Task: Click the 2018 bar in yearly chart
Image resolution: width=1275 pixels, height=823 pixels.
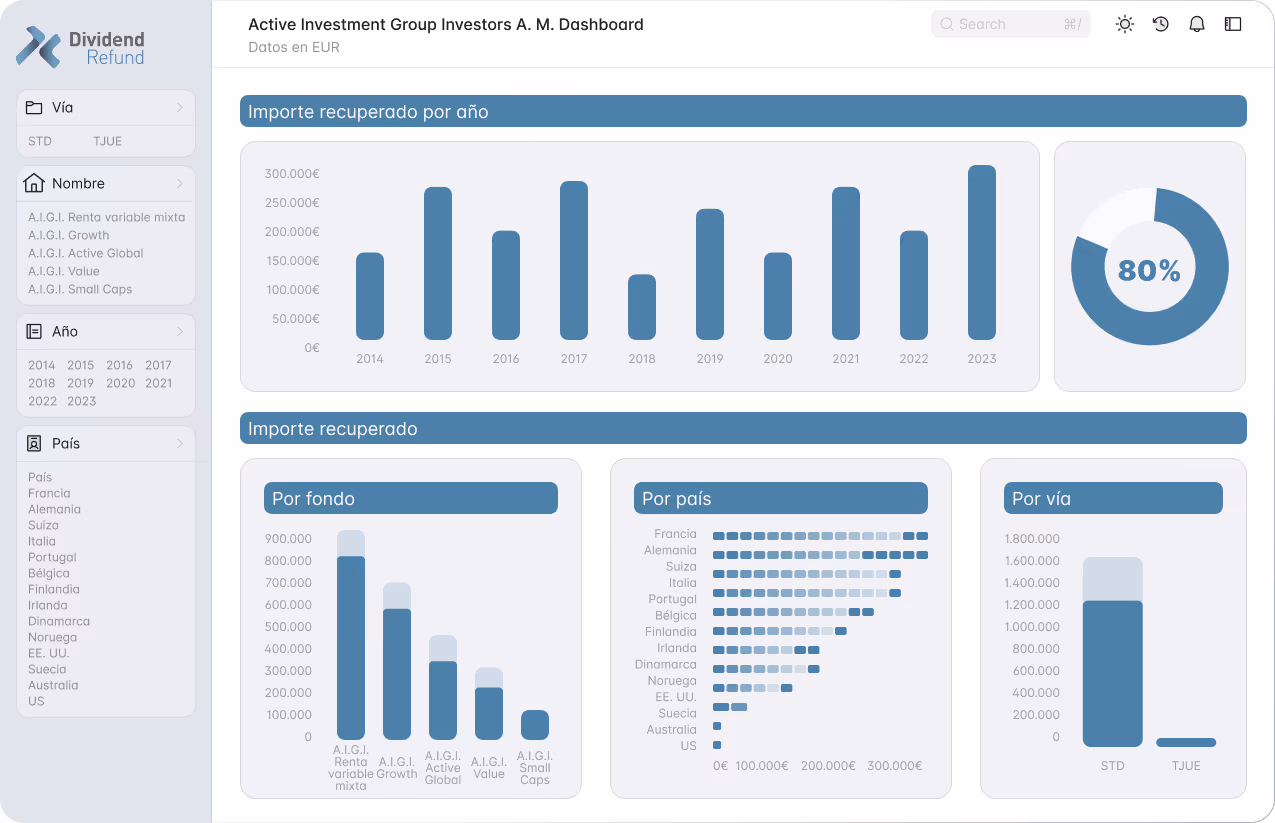Action: (x=642, y=307)
